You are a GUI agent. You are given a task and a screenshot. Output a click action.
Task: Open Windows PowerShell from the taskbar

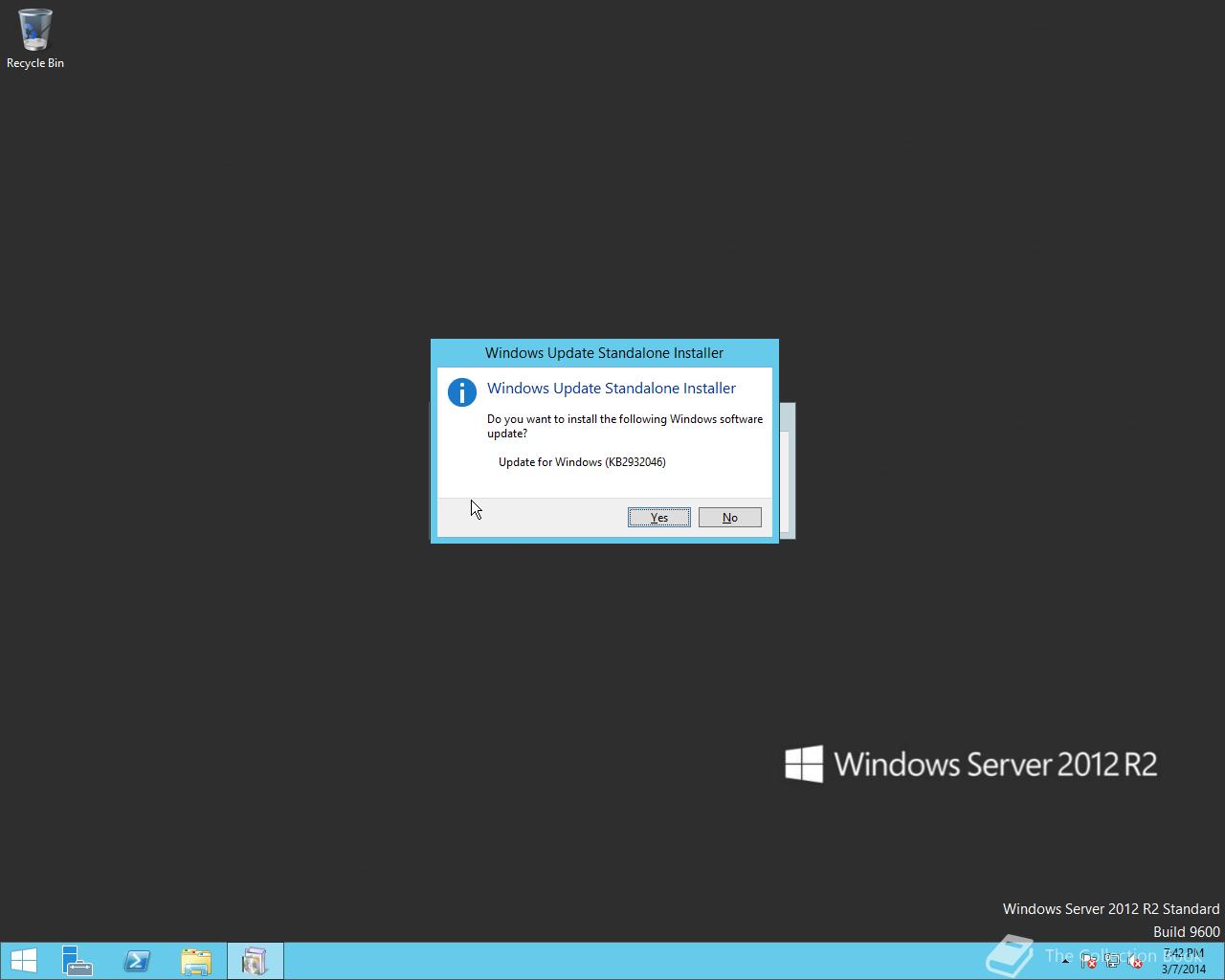137,961
